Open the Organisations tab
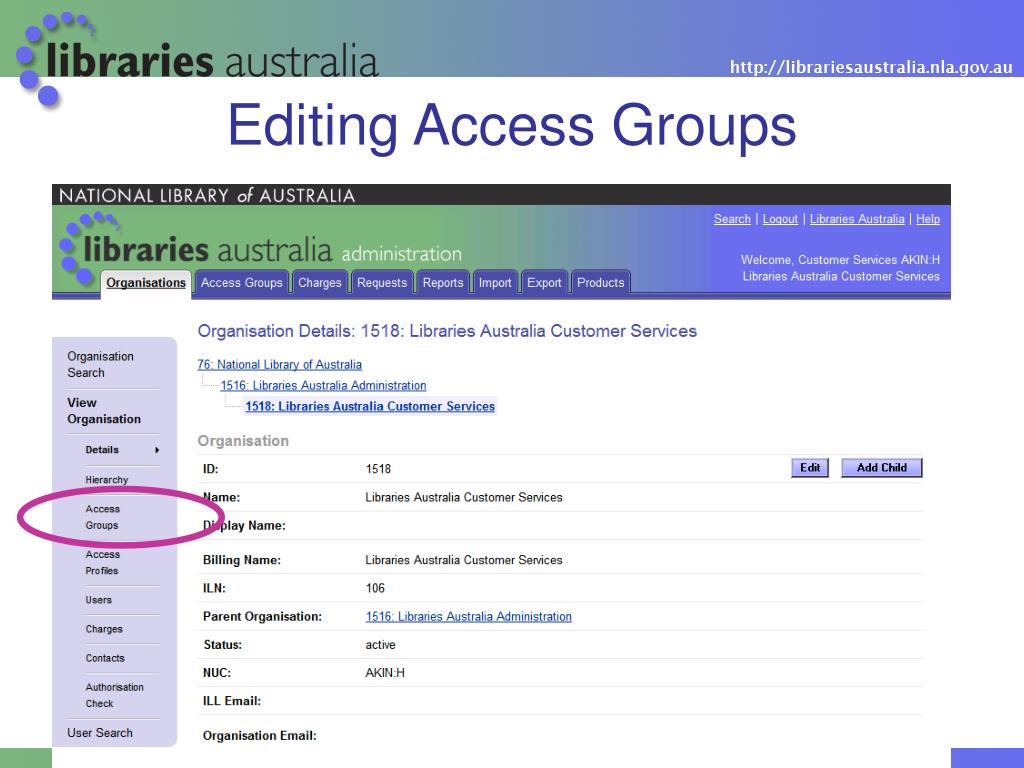 (x=146, y=283)
